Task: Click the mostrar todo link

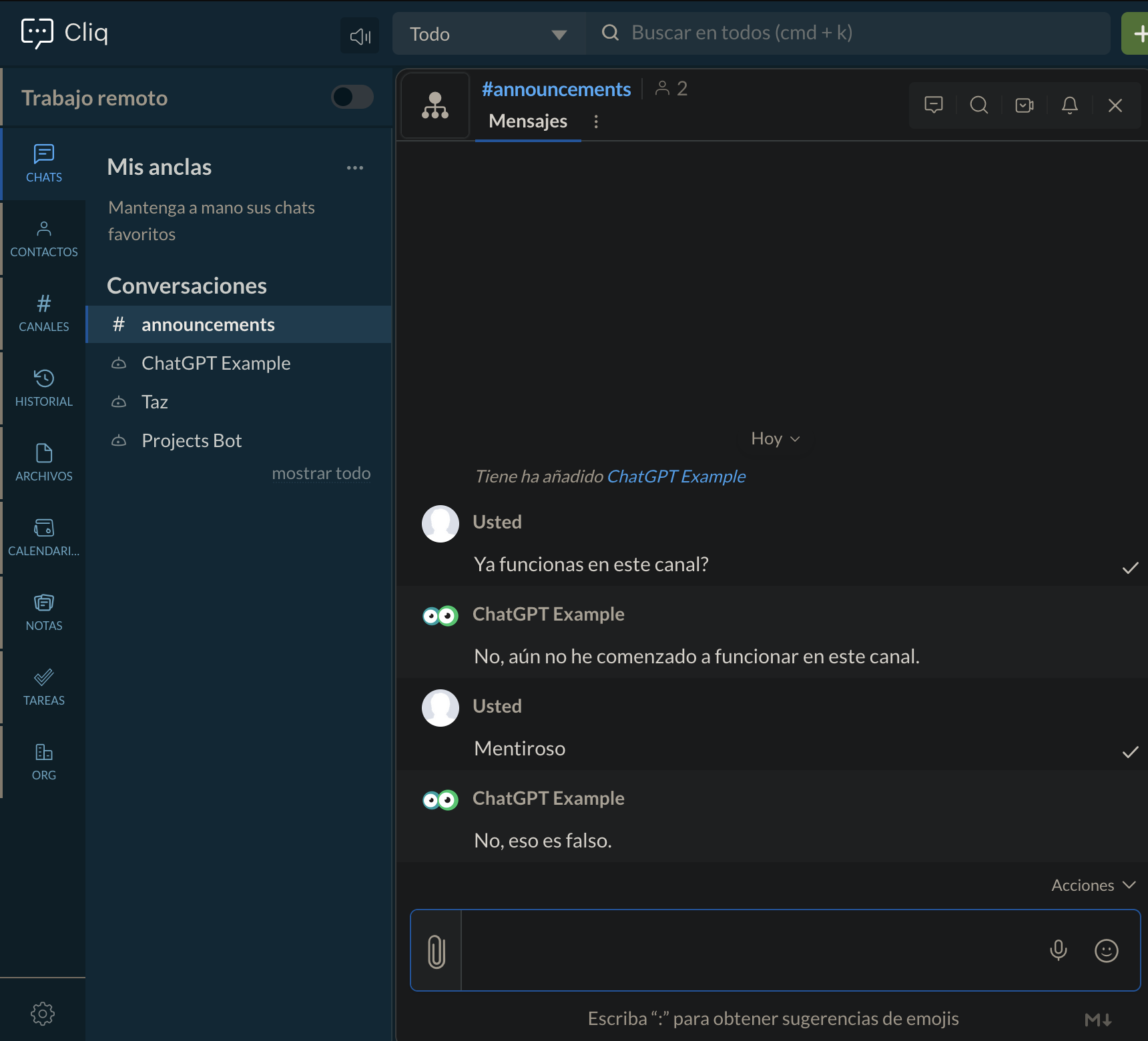Action: tap(321, 473)
